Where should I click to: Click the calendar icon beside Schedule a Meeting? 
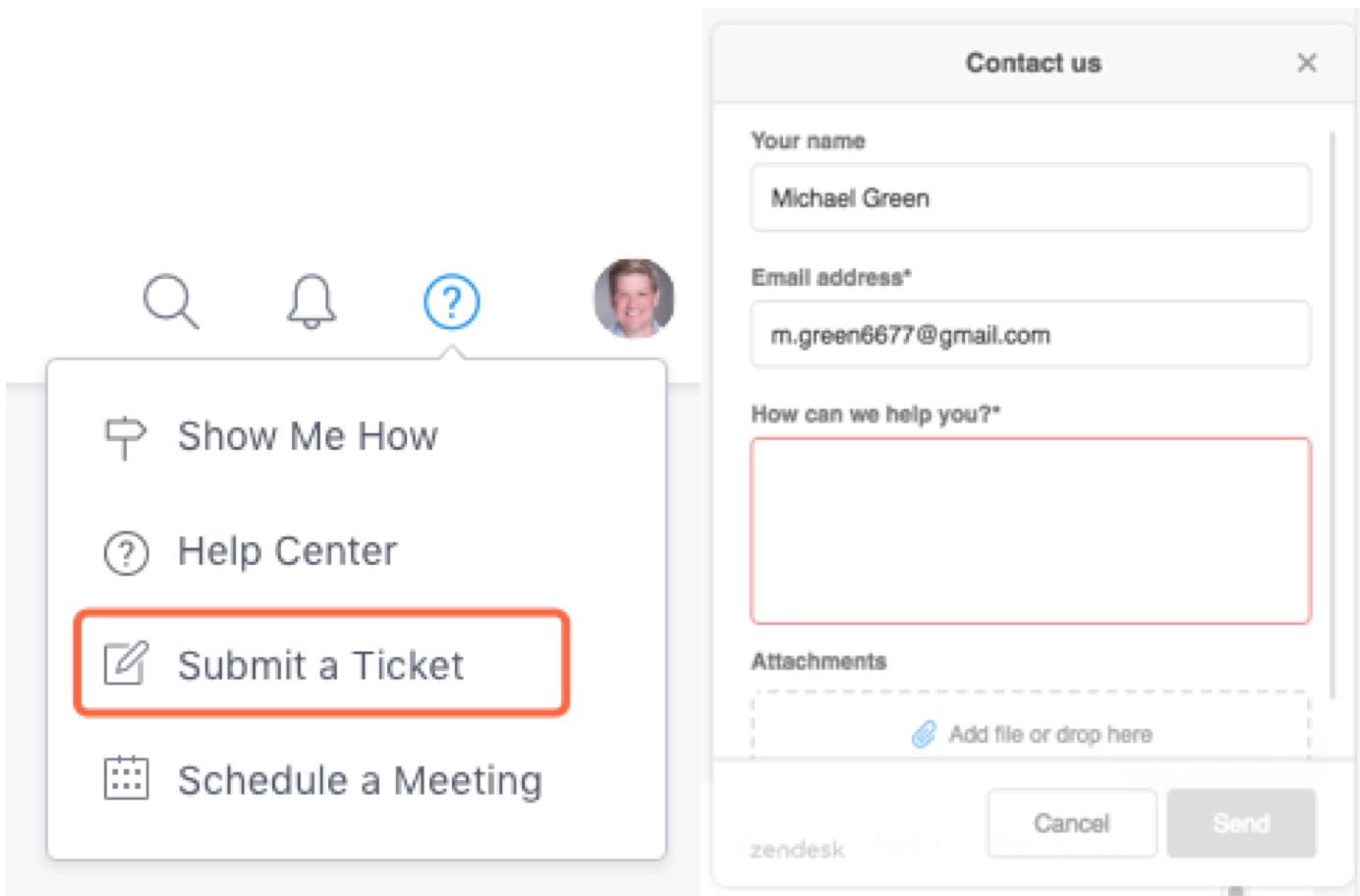(x=126, y=779)
